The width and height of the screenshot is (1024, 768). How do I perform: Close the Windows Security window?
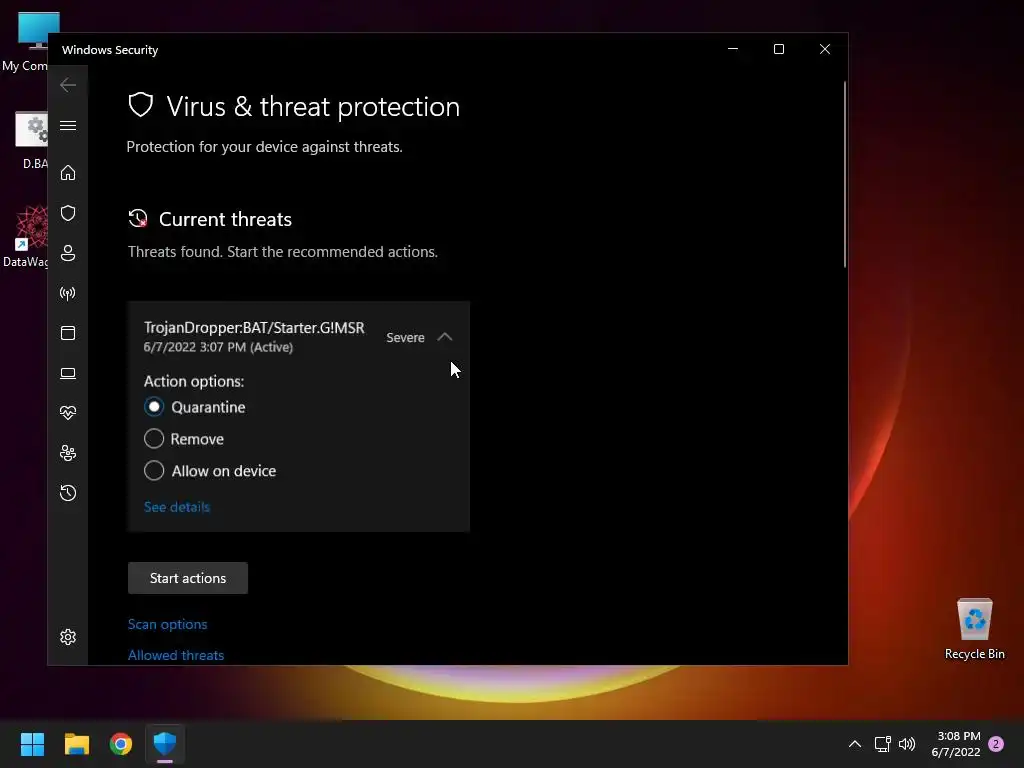(x=825, y=49)
